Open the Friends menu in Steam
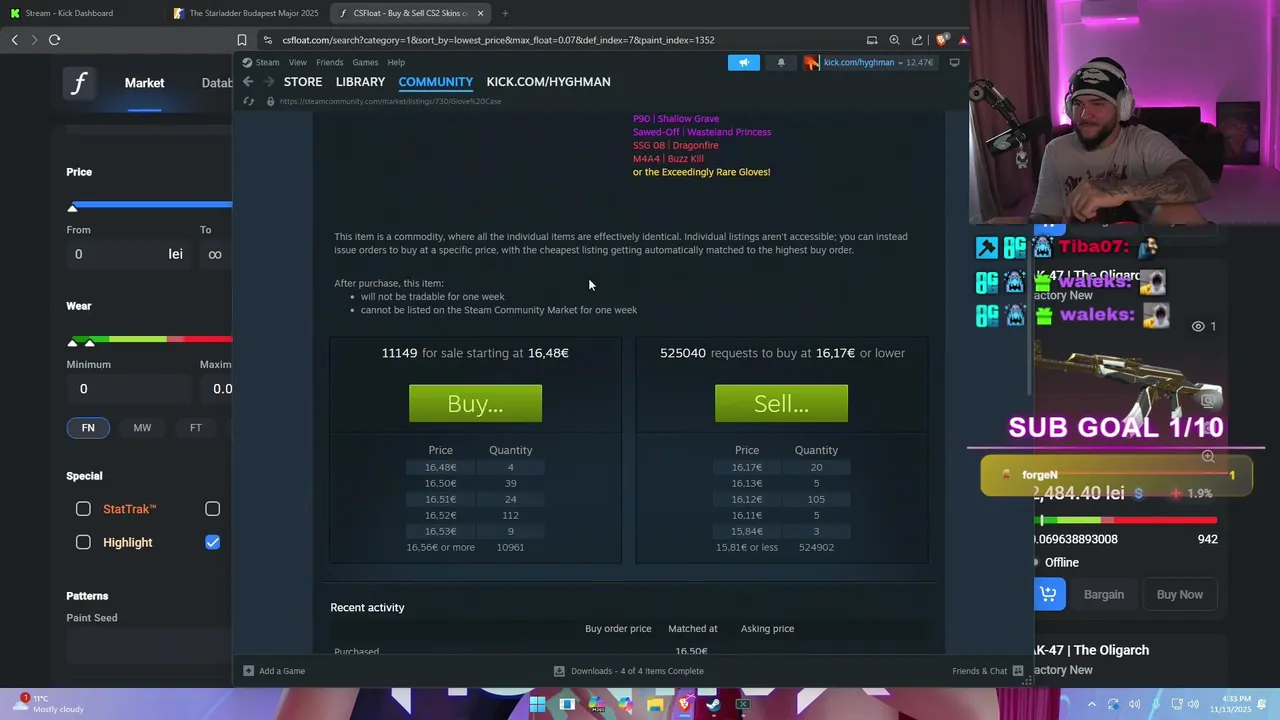Screen dimensions: 1280x720 pos(329,62)
